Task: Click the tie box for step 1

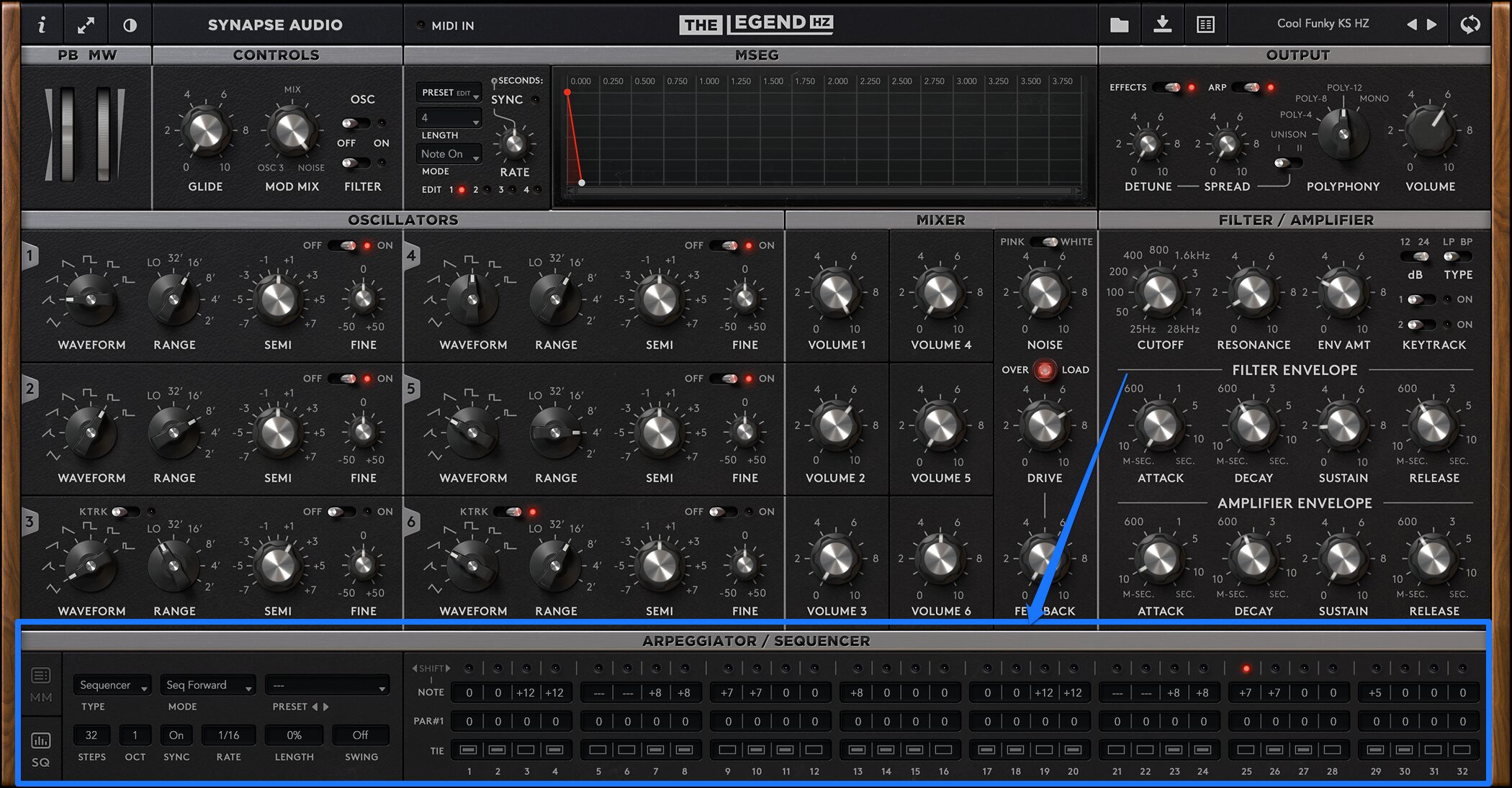Action: click(x=468, y=750)
